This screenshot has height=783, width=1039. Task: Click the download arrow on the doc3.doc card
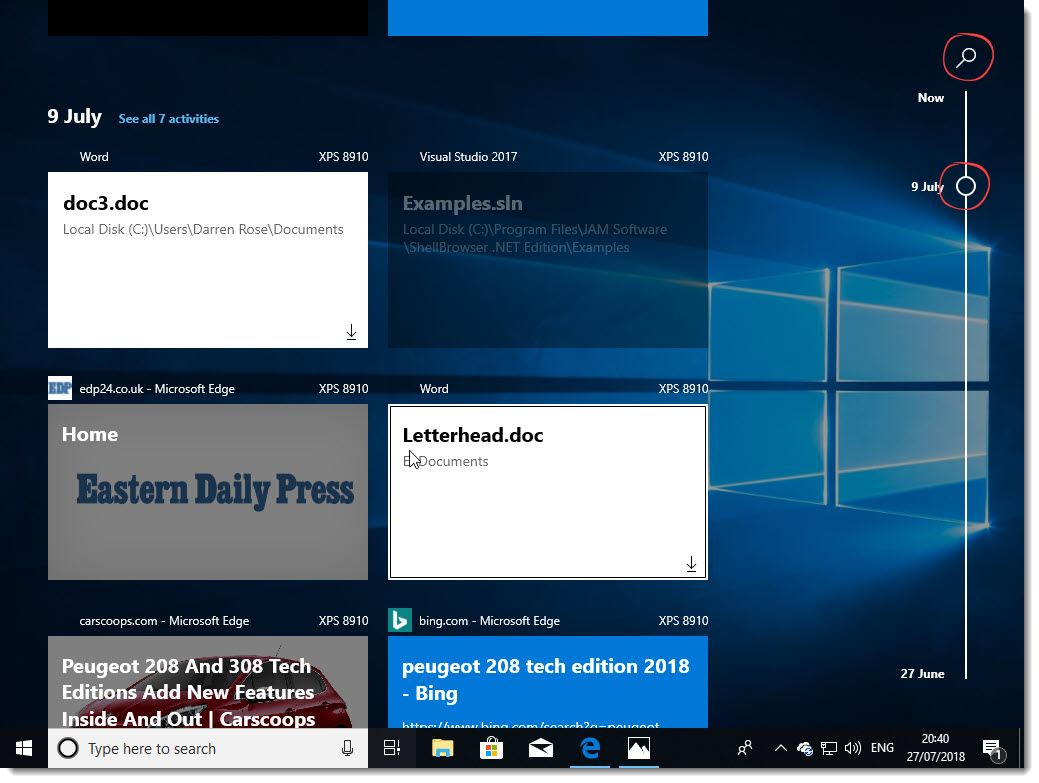pyautogui.click(x=351, y=331)
